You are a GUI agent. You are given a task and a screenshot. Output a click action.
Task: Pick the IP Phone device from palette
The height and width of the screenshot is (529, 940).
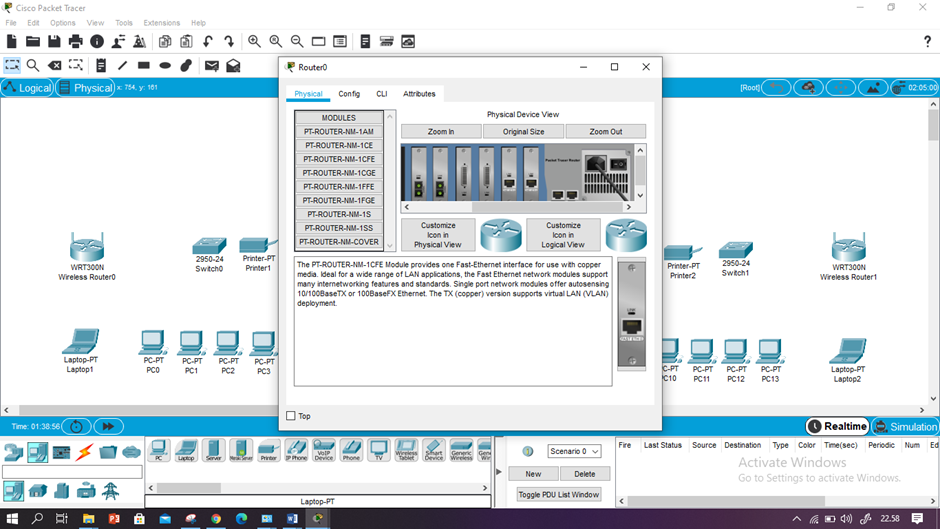(x=296, y=450)
